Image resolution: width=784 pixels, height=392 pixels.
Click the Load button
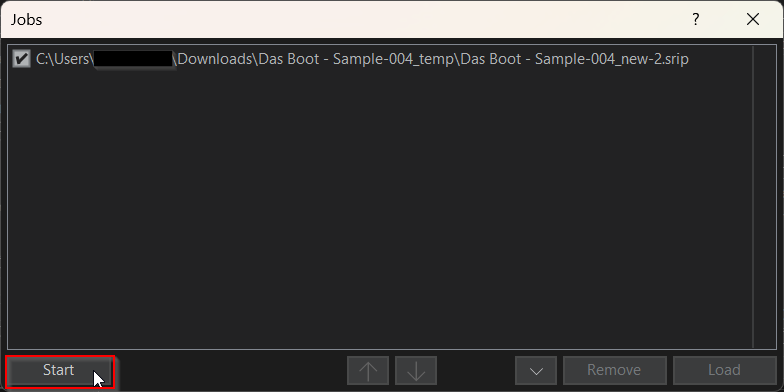click(724, 370)
